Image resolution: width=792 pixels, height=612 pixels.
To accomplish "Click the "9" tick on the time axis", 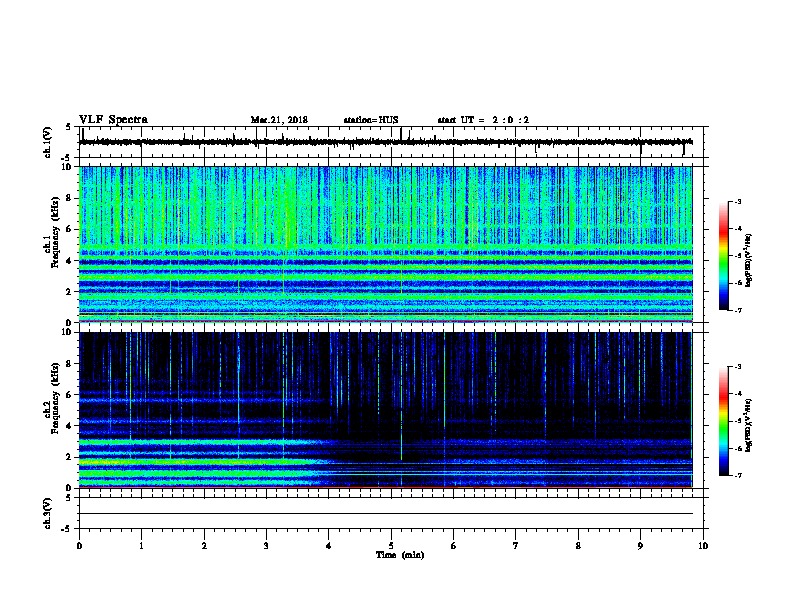I will (640, 546).
